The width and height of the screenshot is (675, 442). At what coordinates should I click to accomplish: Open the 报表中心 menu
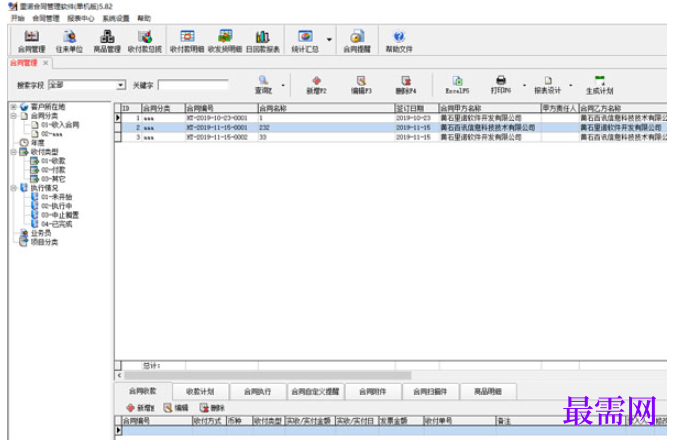pyautogui.click(x=80, y=18)
